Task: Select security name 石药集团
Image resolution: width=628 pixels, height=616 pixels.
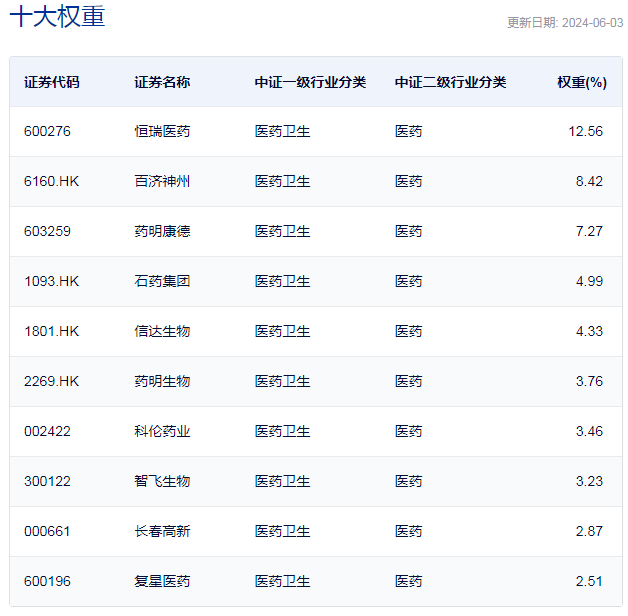Action: click(162, 282)
